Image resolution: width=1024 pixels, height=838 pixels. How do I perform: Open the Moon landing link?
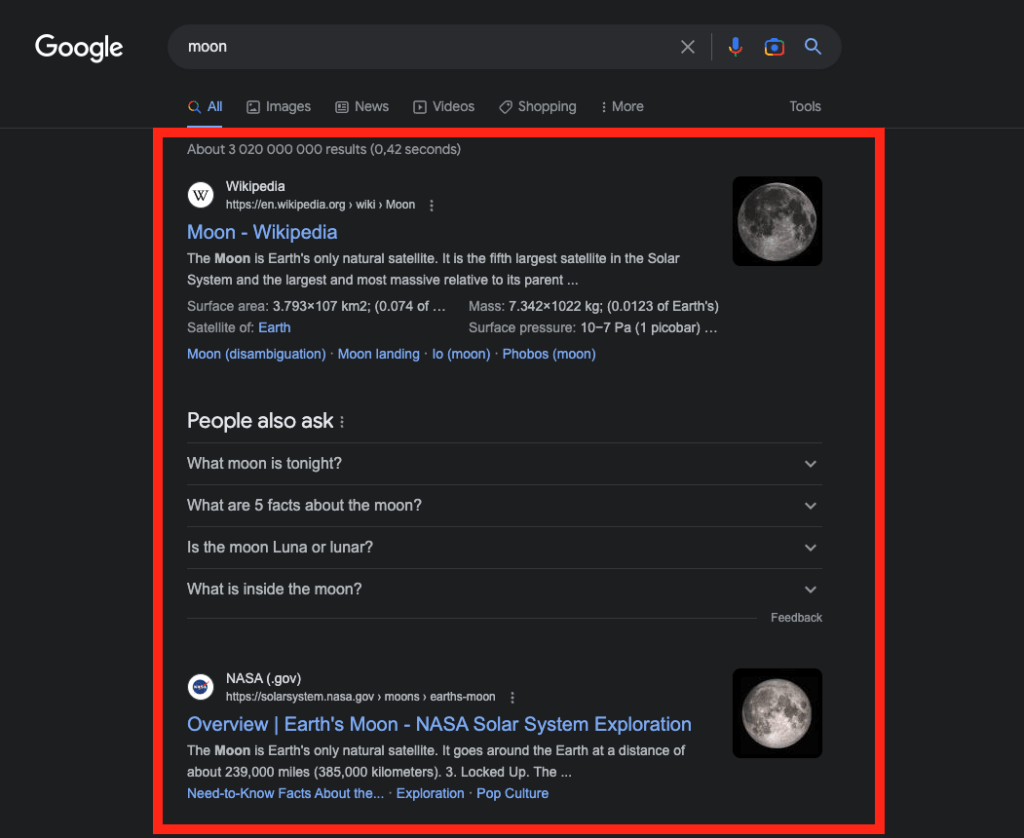(x=378, y=354)
